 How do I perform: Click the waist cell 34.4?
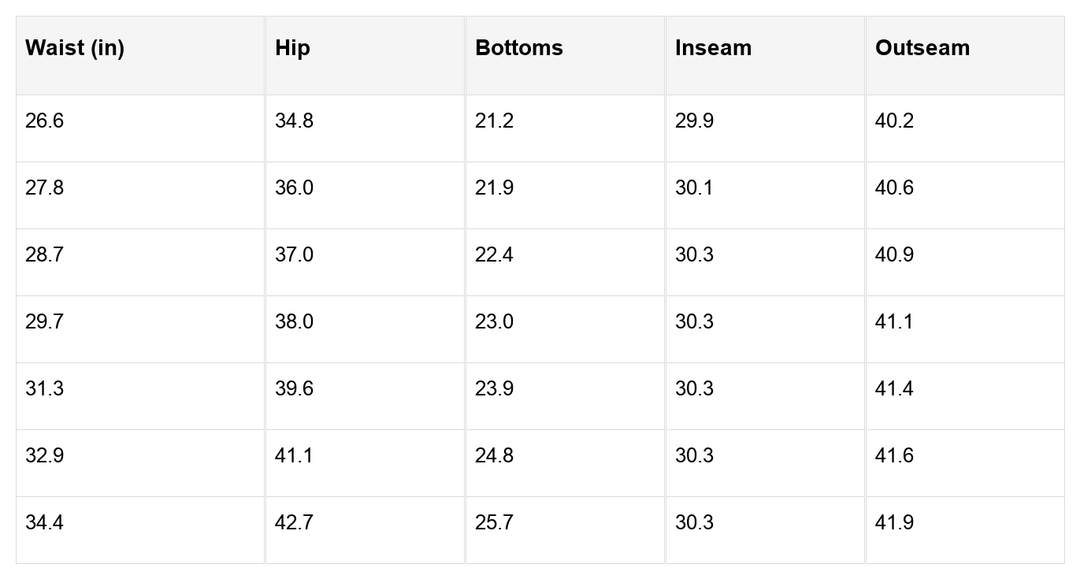tap(45, 523)
